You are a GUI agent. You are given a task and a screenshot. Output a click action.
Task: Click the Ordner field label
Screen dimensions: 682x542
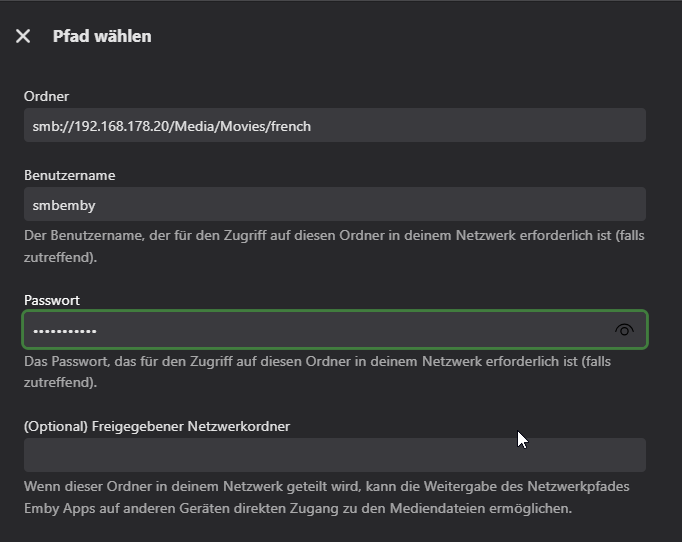pyautogui.click(x=45, y=96)
